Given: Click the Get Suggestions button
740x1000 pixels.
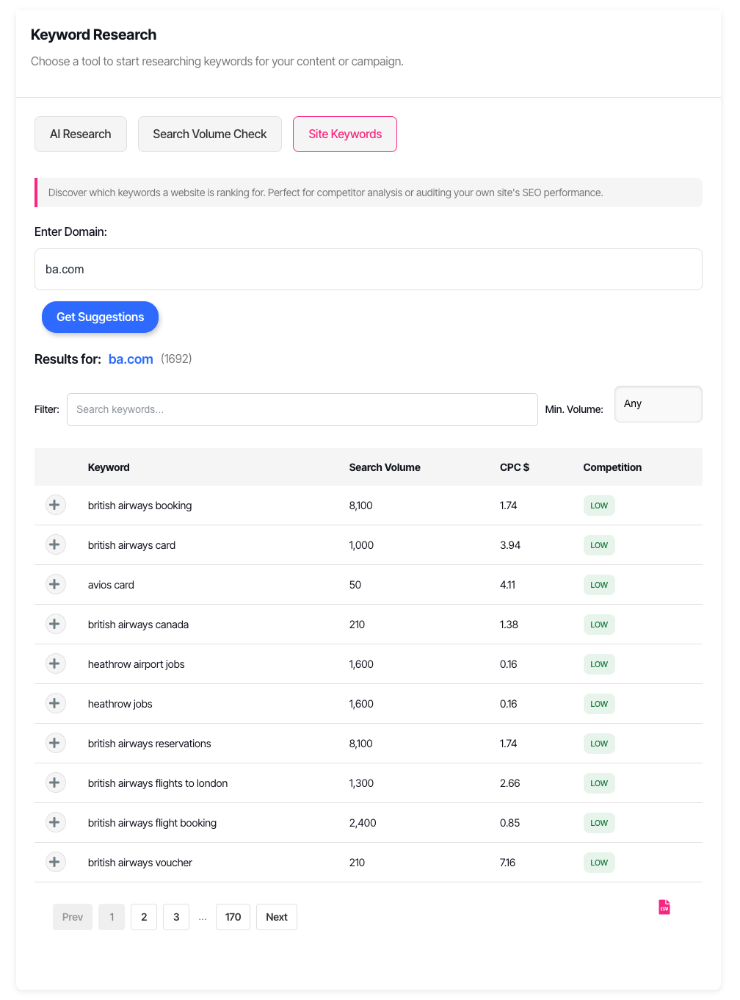Looking at the screenshot, I should click(x=100, y=317).
